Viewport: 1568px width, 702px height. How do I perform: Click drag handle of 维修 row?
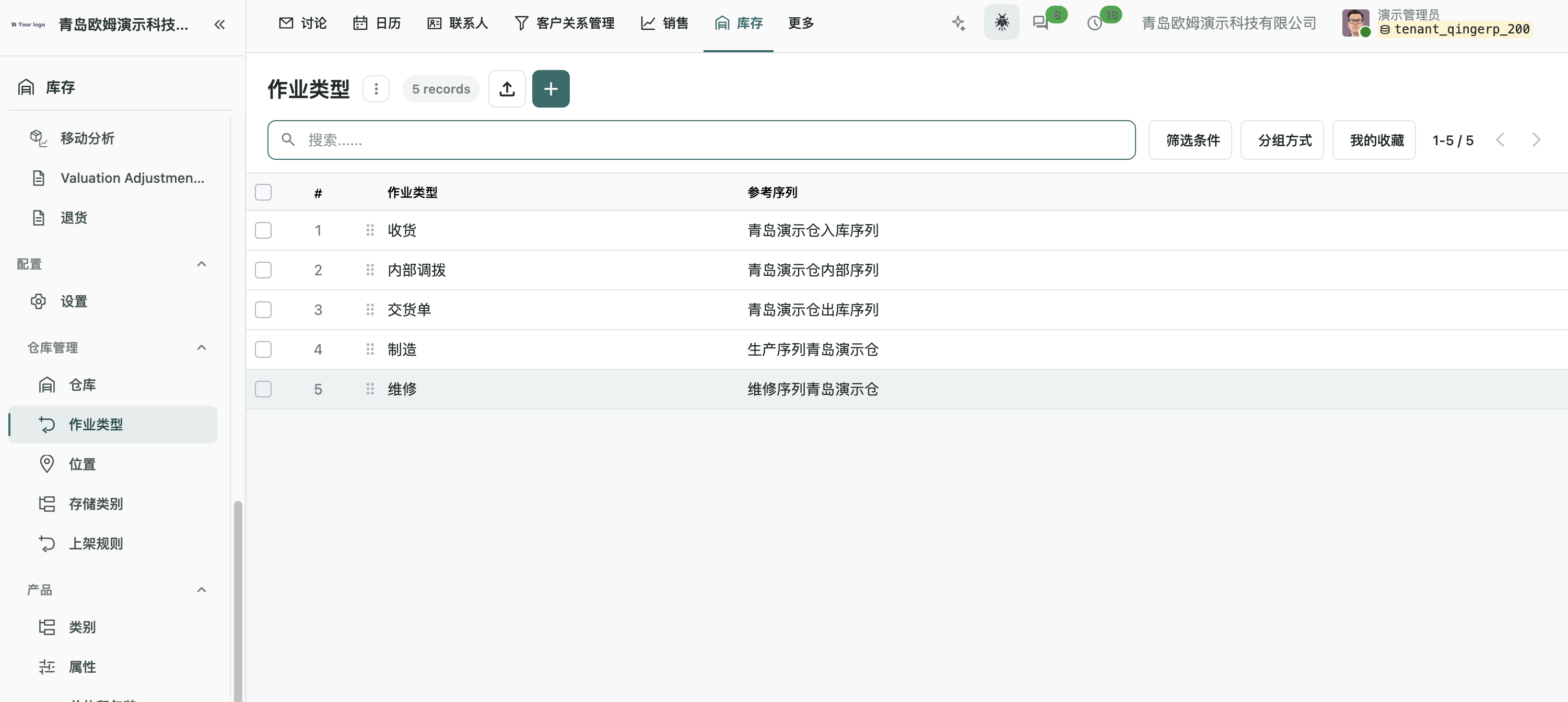click(x=369, y=389)
